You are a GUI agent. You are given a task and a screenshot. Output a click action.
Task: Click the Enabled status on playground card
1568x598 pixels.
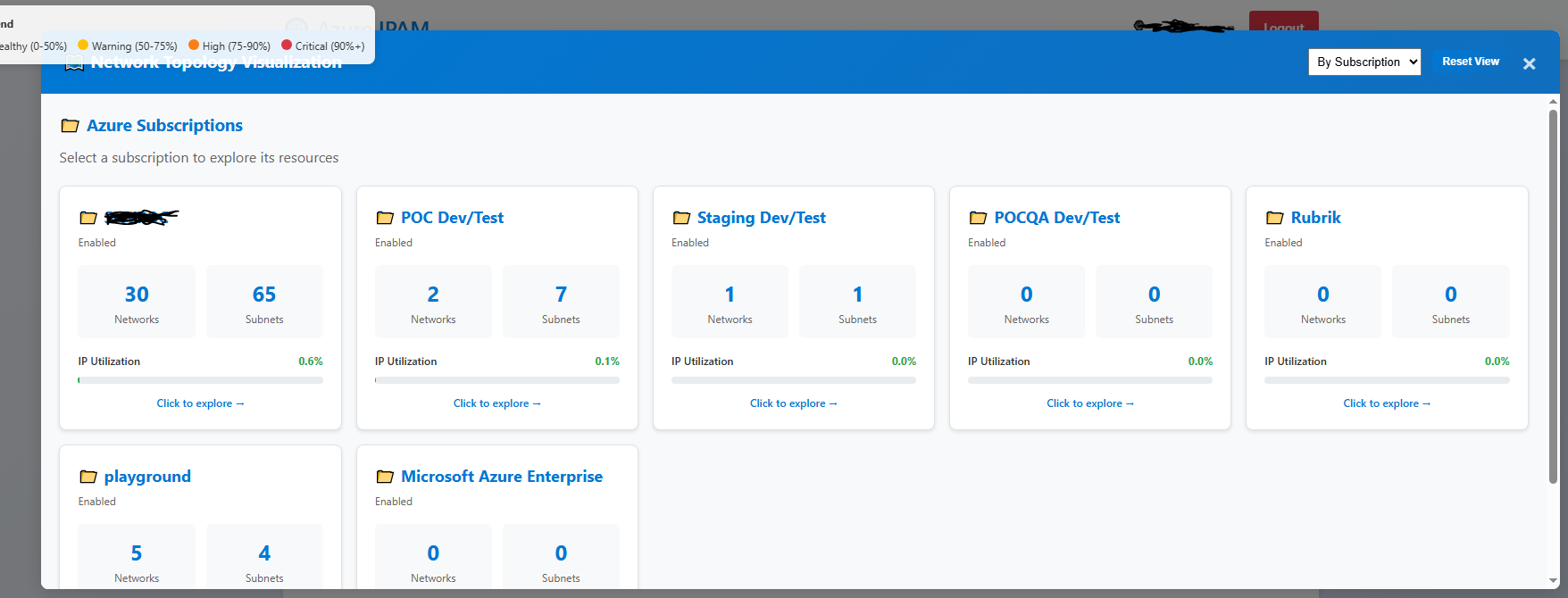(x=97, y=502)
